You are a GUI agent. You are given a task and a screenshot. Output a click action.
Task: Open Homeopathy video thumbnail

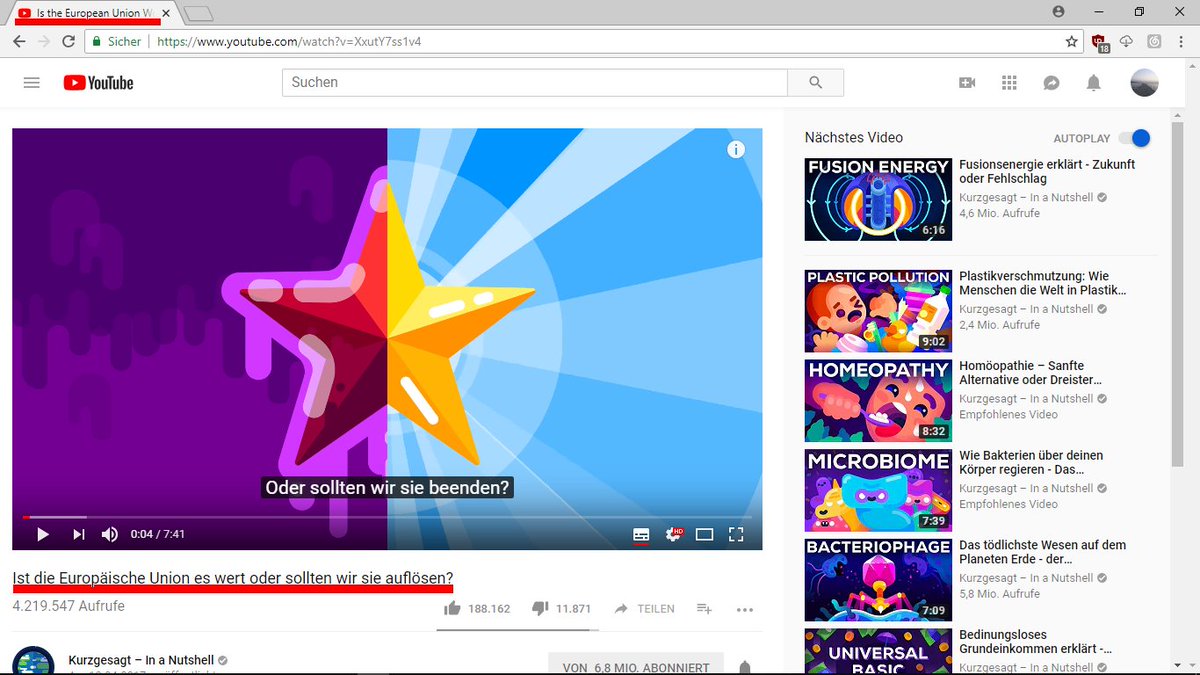pyautogui.click(x=878, y=400)
